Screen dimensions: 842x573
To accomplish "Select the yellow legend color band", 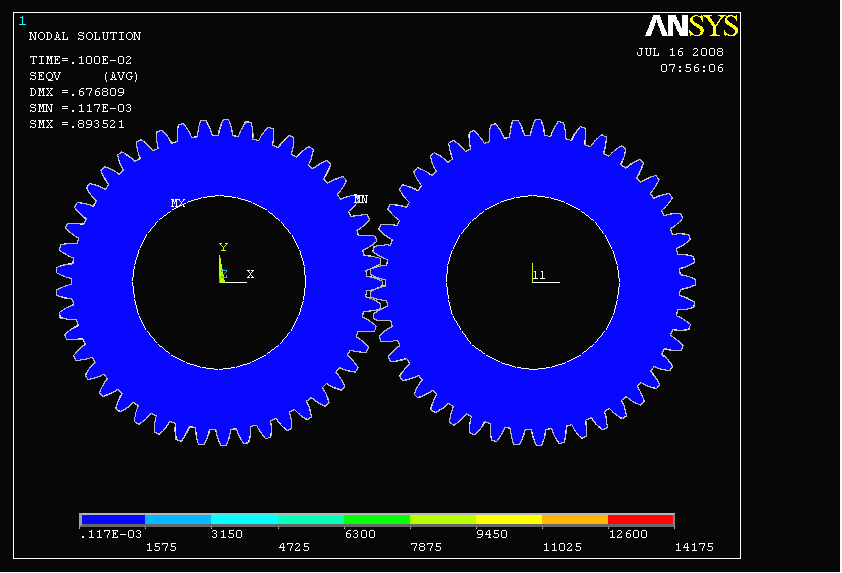I will coord(508,520).
